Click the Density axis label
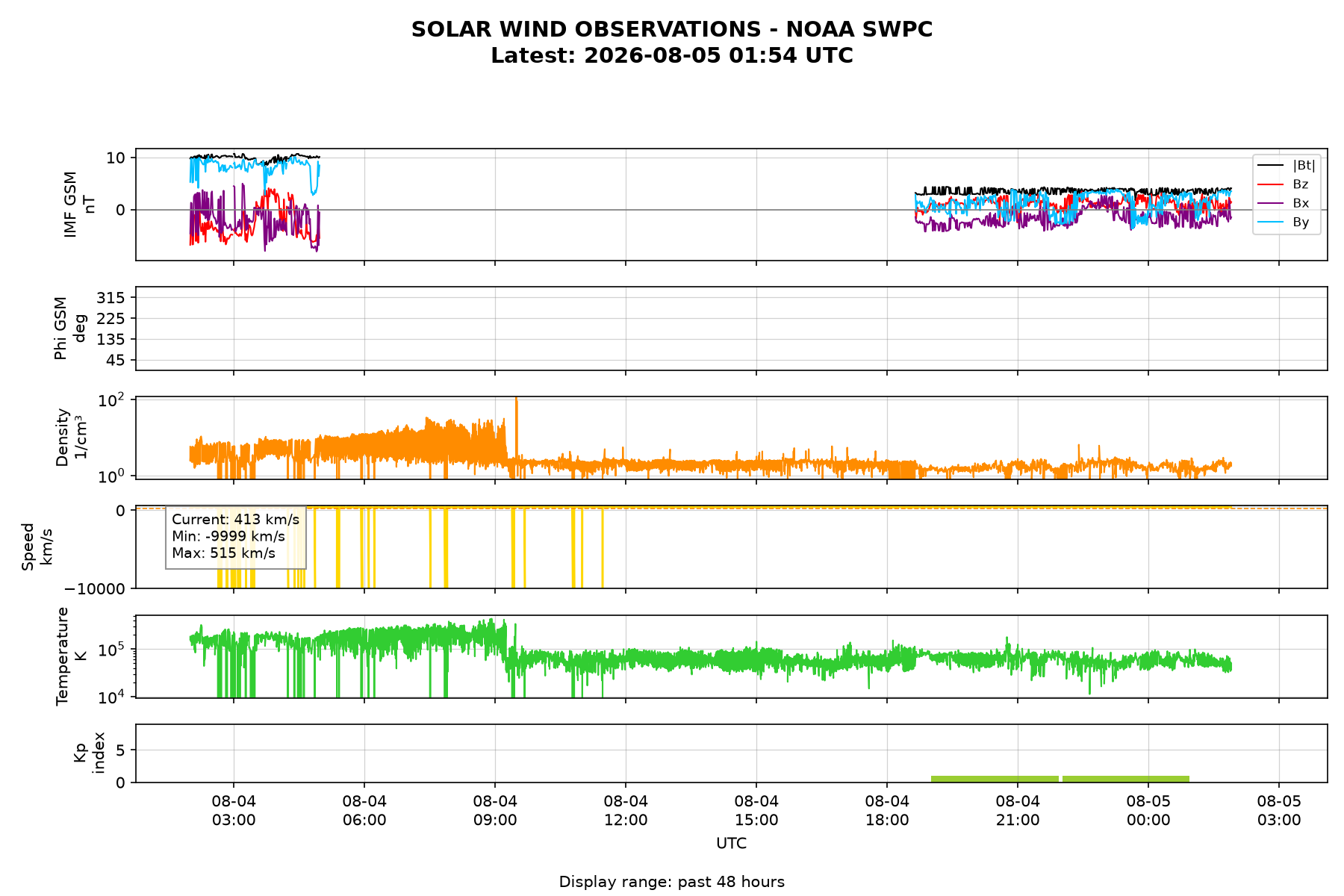1344x896 pixels. click(x=71, y=438)
